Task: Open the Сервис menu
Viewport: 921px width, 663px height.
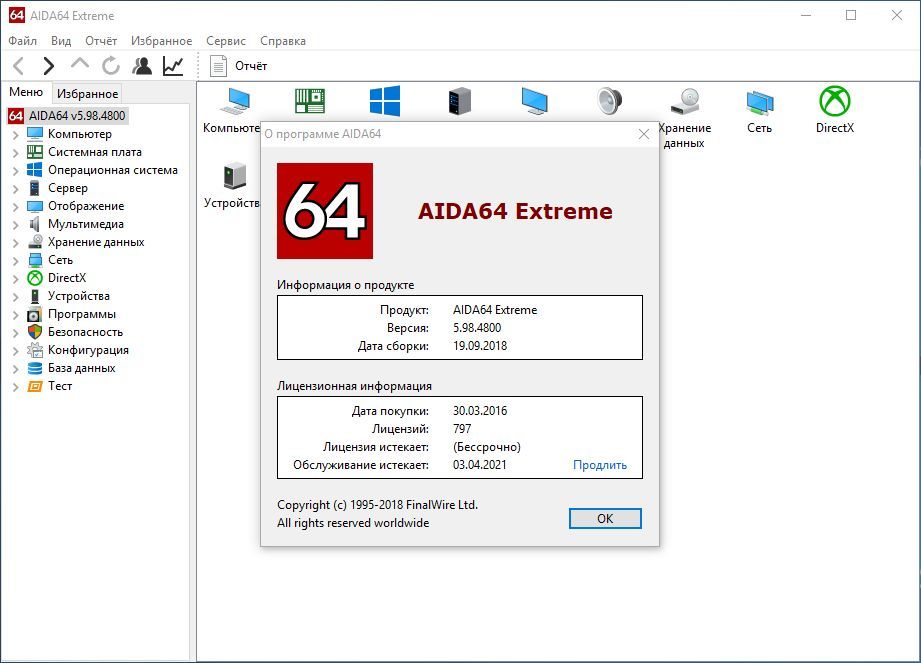Action: coord(226,41)
